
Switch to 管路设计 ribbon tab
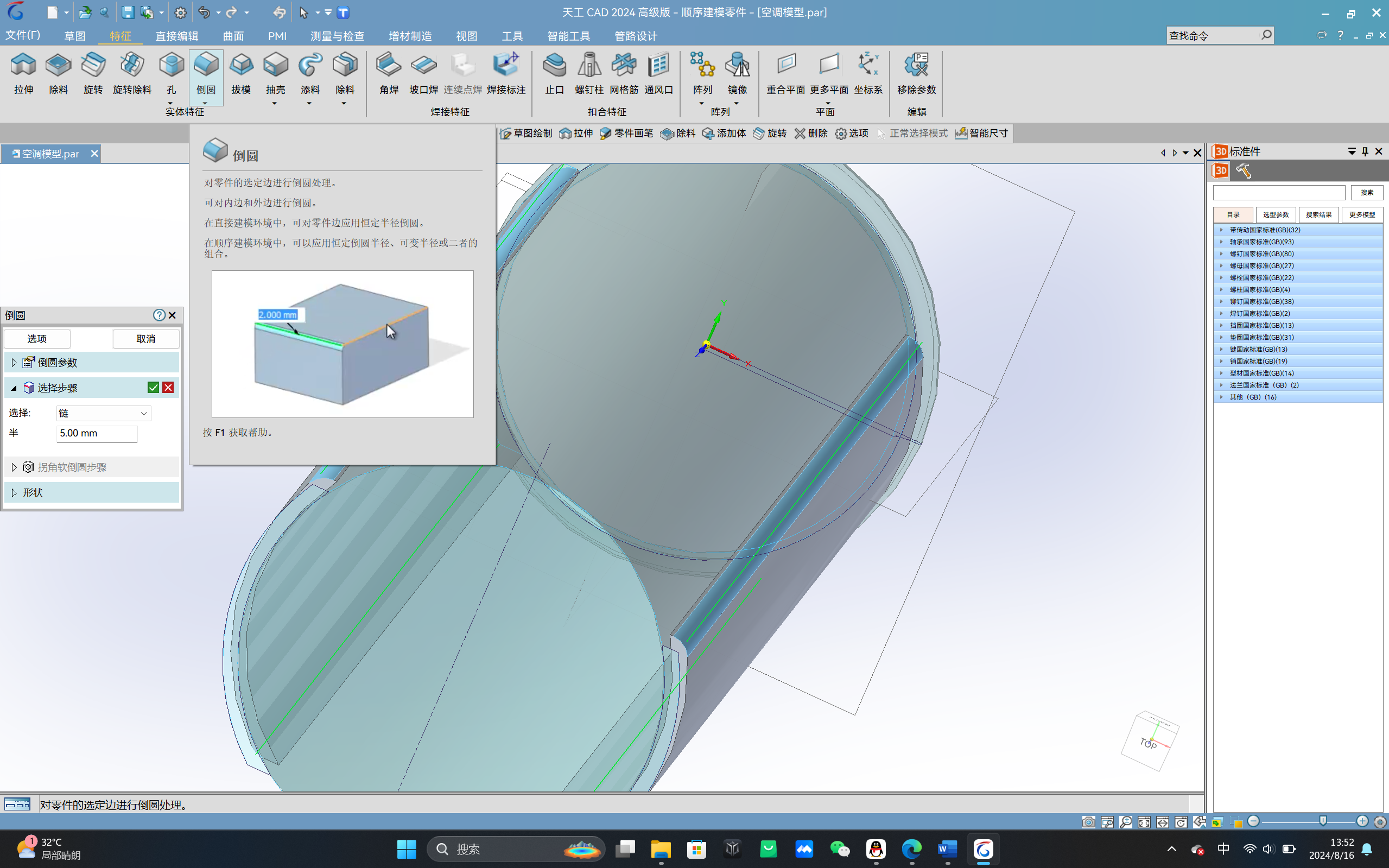tap(636, 36)
